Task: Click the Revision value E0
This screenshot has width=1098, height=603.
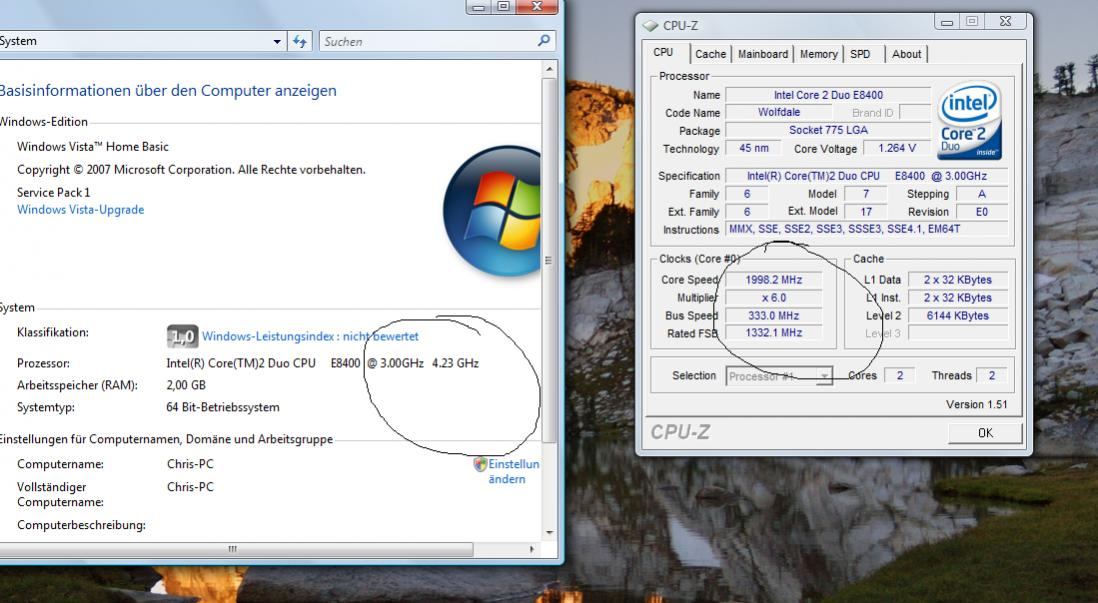Action: coord(981,212)
